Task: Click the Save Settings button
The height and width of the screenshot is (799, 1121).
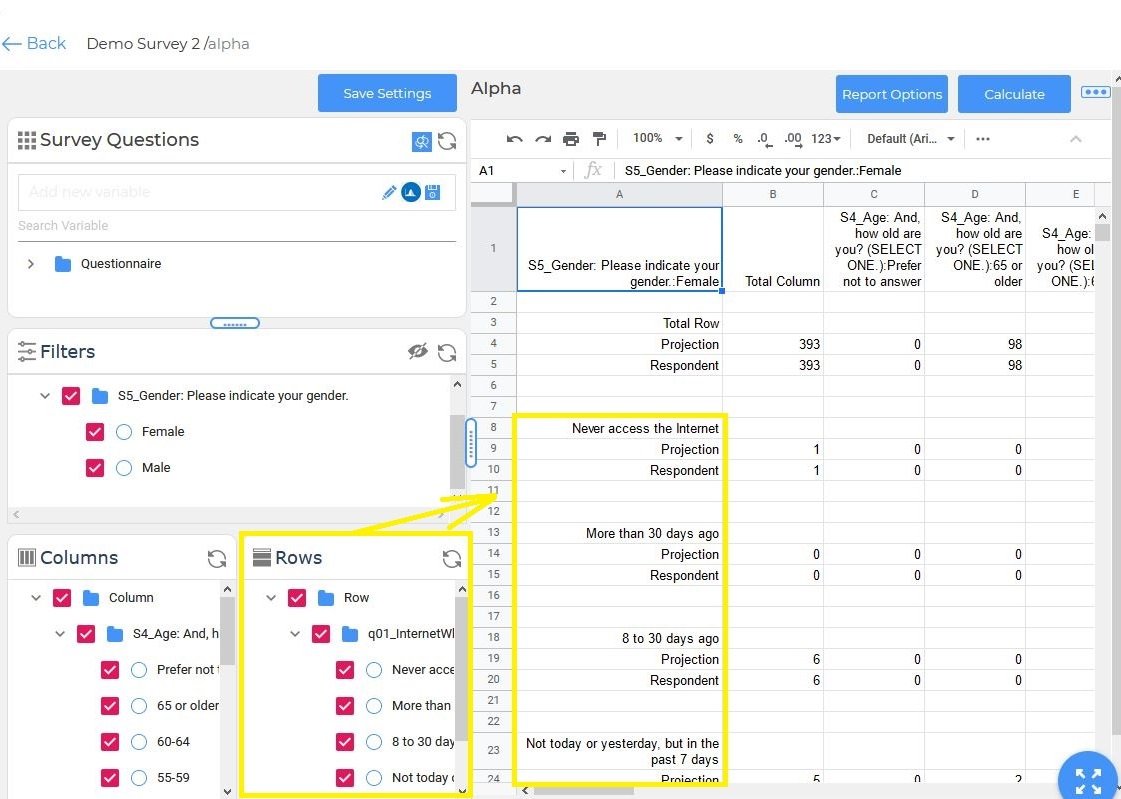Action: point(387,93)
